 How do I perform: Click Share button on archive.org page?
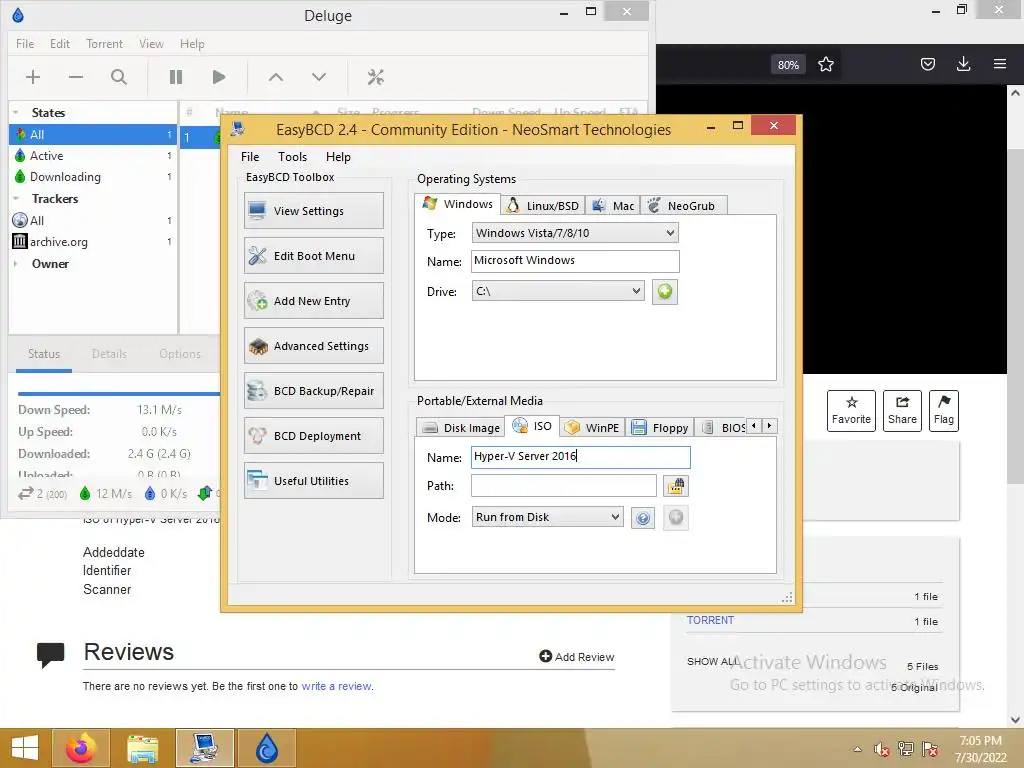pos(902,411)
